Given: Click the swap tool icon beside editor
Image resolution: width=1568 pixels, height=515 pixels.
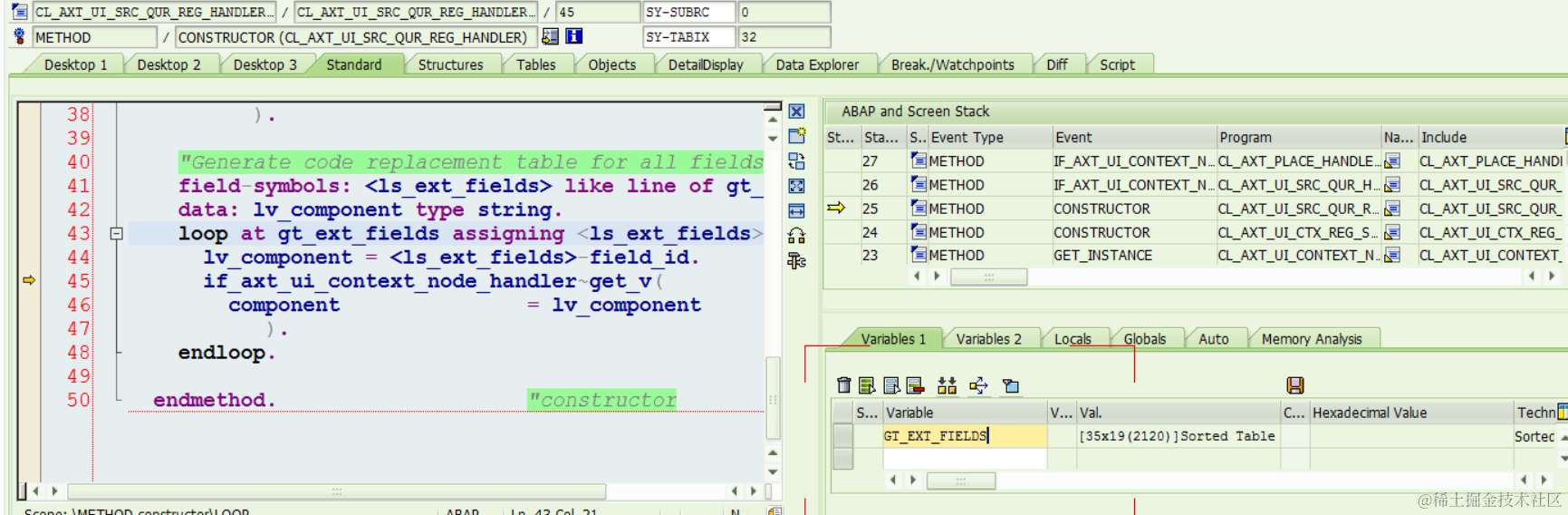Looking at the screenshot, I should [x=796, y=161].
